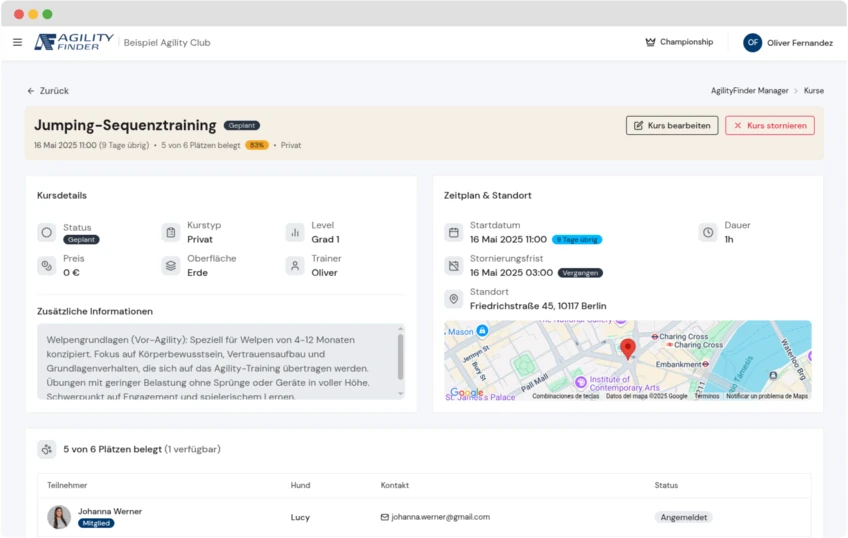Click the Trainer person icon
The height and width of the screenshot is (538, 848).
point(295,265)
